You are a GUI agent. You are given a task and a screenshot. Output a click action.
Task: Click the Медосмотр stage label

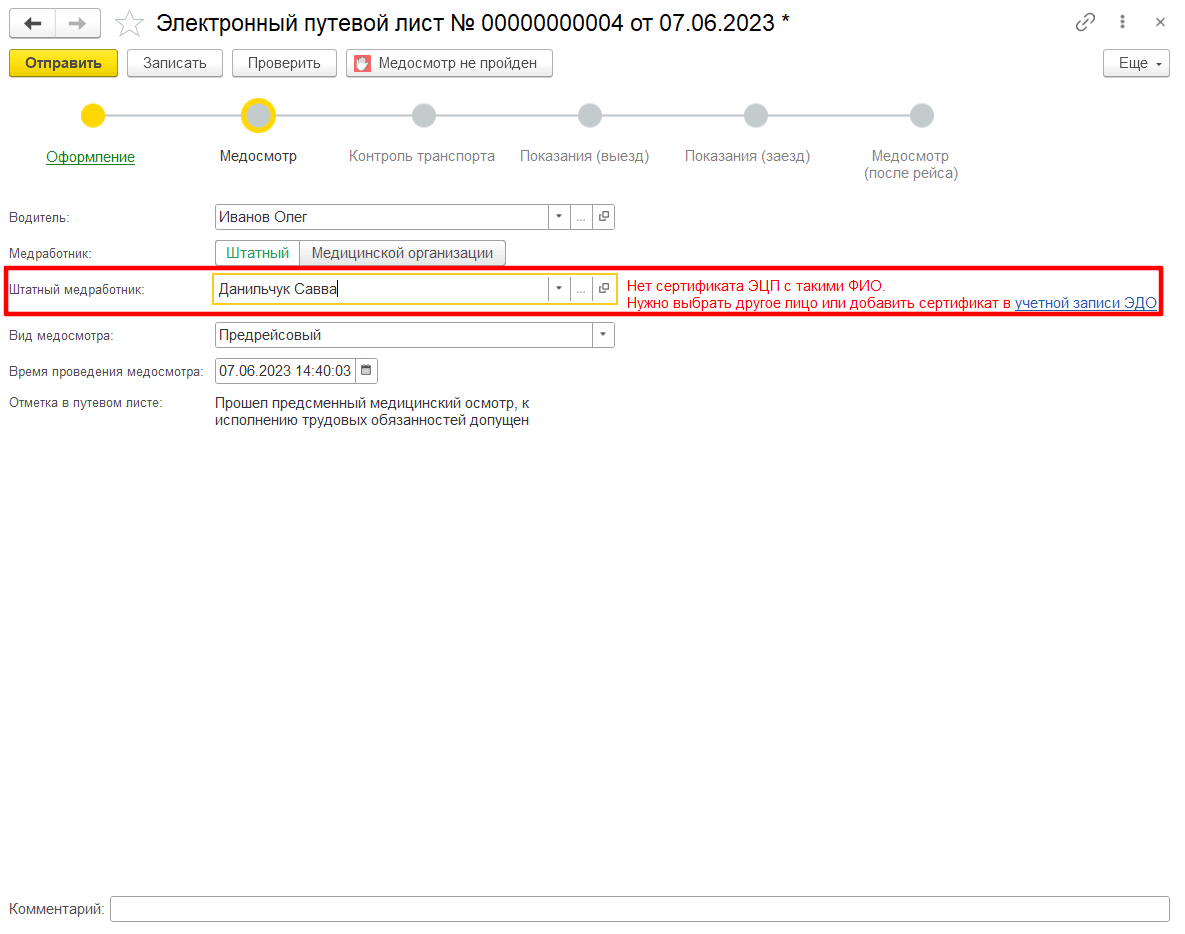point(258,156)
